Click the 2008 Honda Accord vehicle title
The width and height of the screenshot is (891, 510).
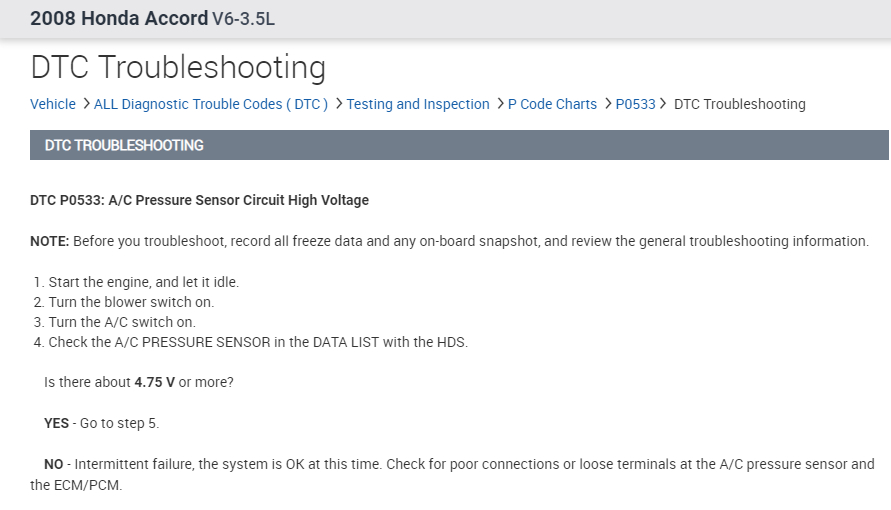coord(118,19)
